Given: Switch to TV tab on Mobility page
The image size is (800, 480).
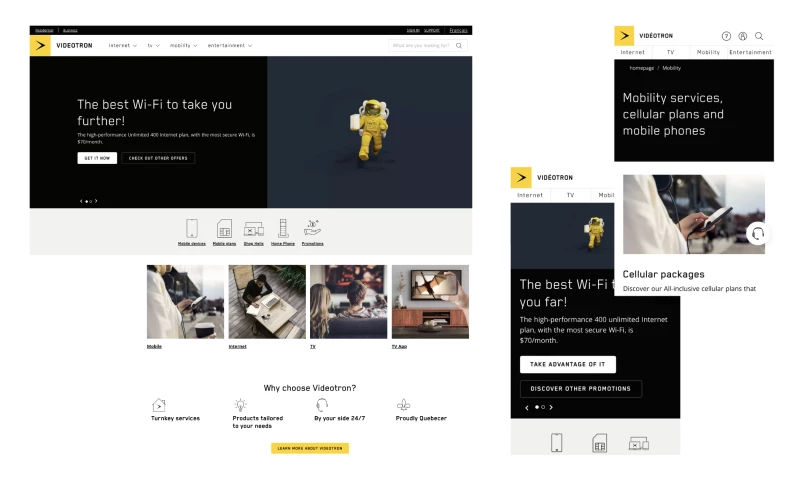Looking at the screenshot, I should click(670, 52).
